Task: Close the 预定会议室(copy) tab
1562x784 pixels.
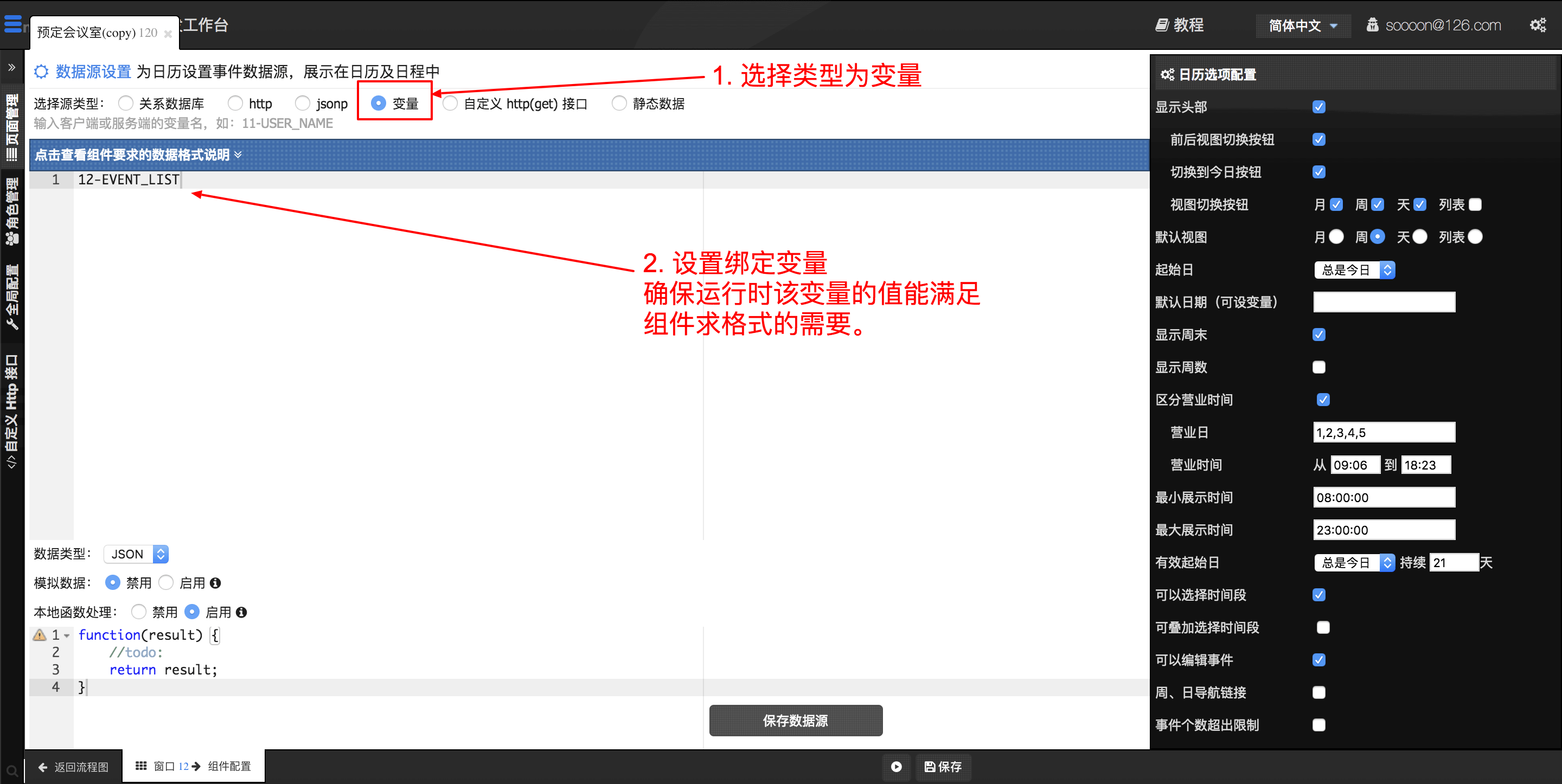Action: click(x=168, y=34)
